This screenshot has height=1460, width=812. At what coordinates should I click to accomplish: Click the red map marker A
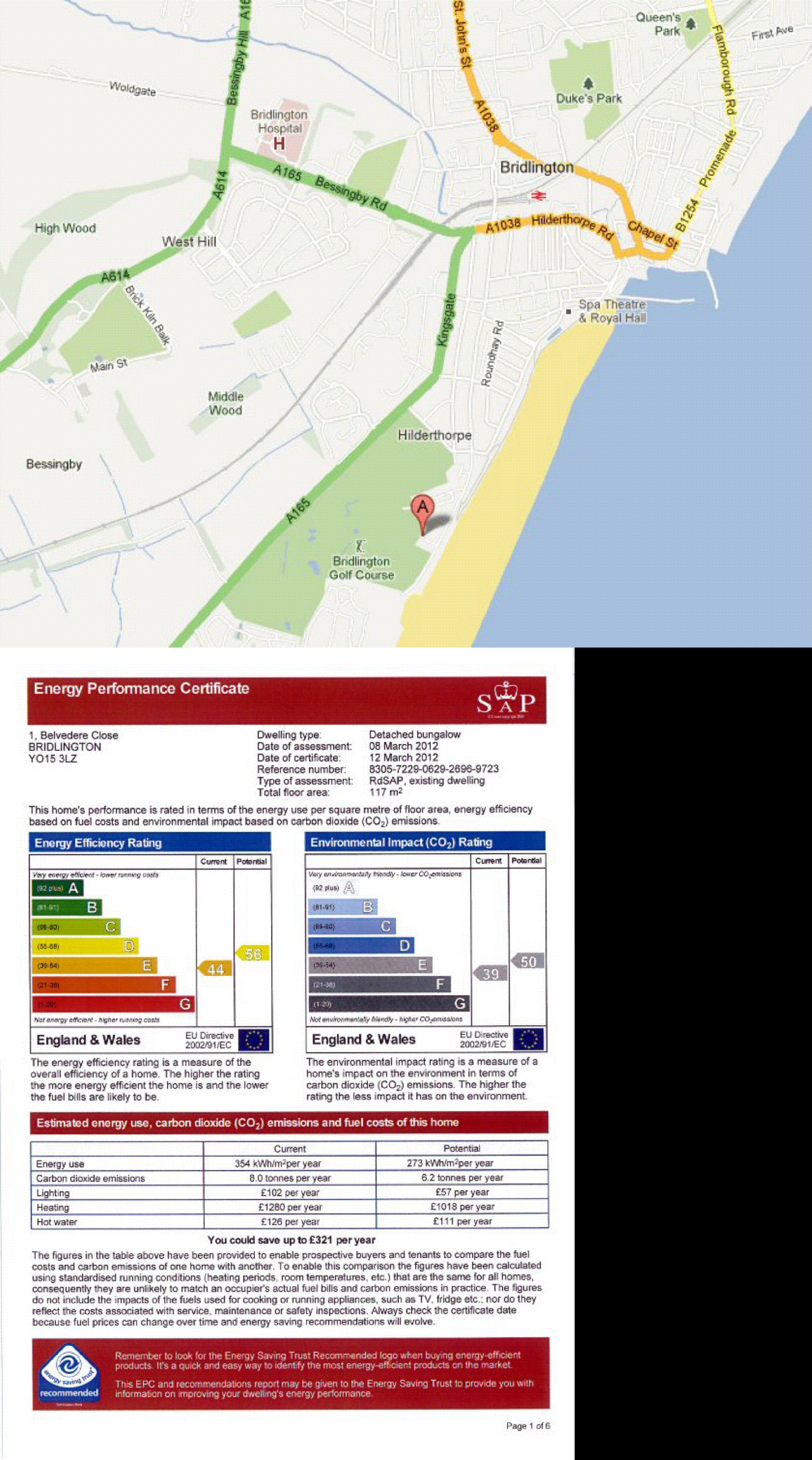click(x=423, y=508)
